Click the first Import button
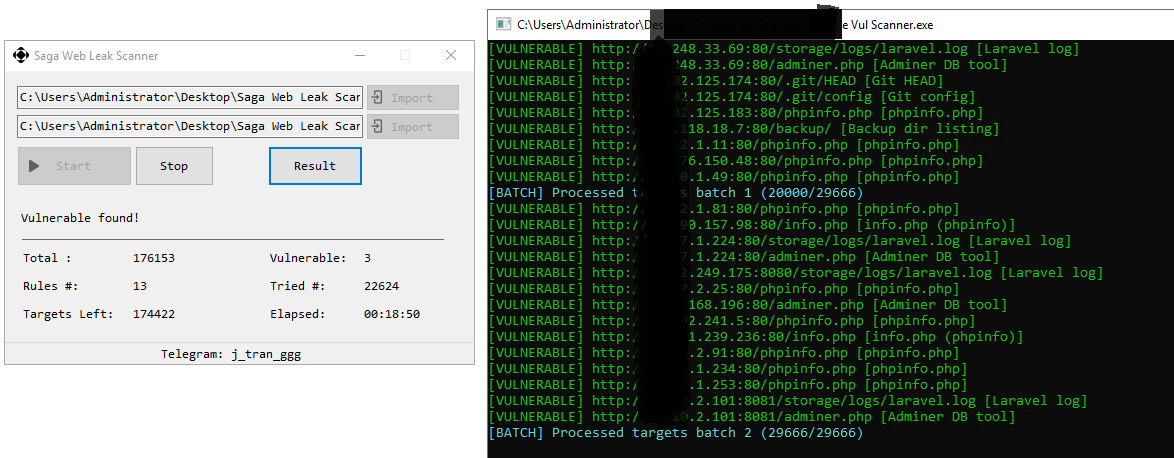The image size is (1174, 458). [413, 98]
